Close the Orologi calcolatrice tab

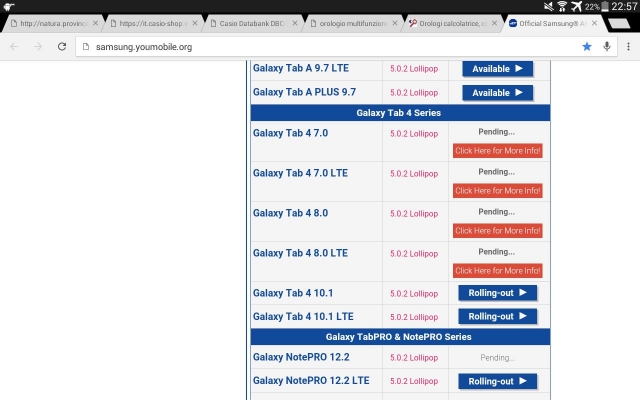494,23
